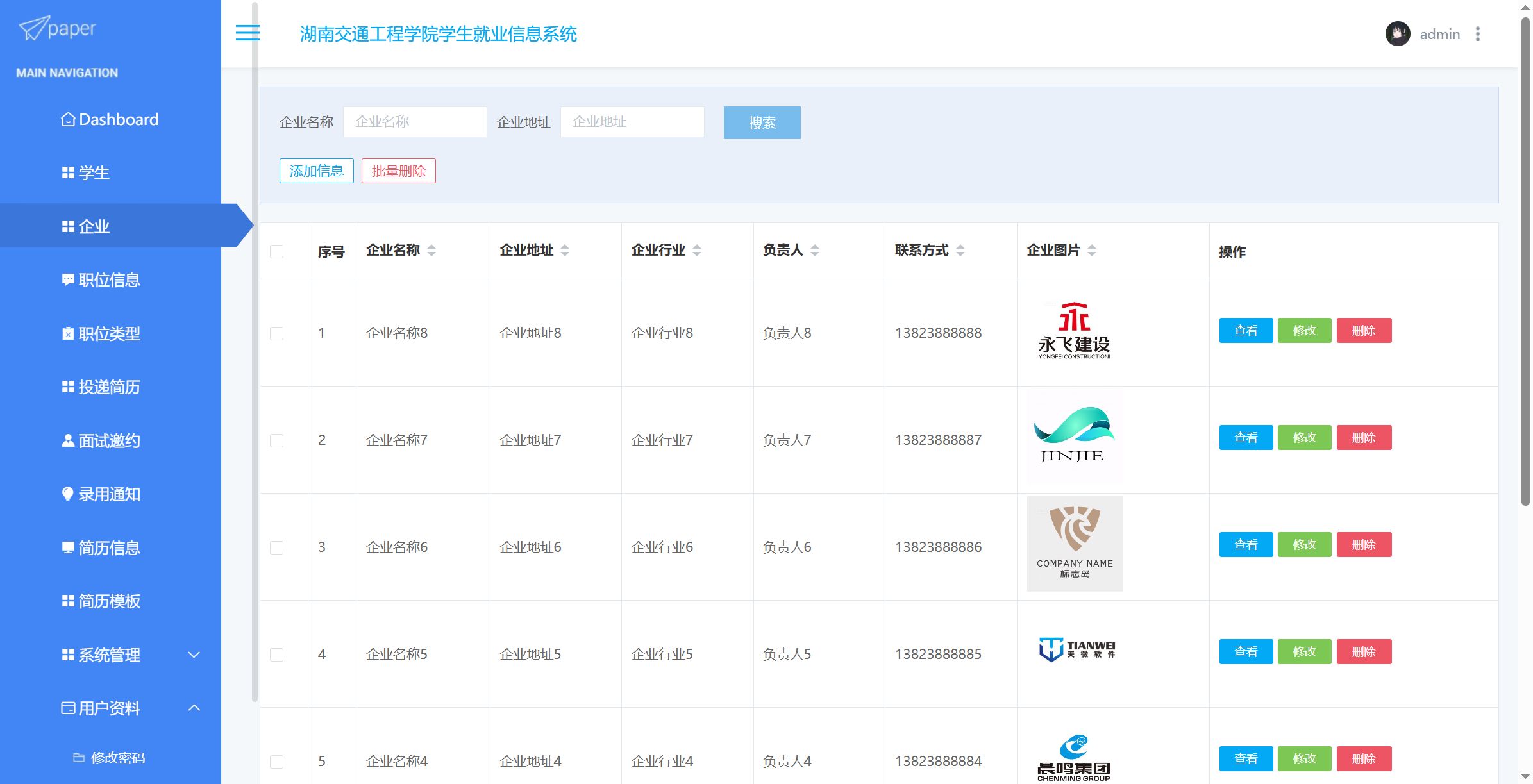Click the 湖南交通工程学院学生就业信息系统 title
Screen dimensions: 1533x784
coord(439,34)
